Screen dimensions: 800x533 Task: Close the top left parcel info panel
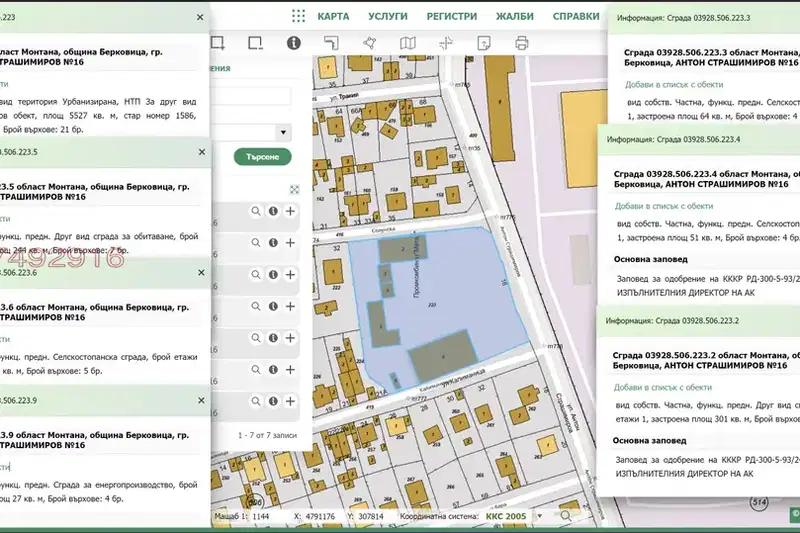pyautogui.click(x=200, y=17)
